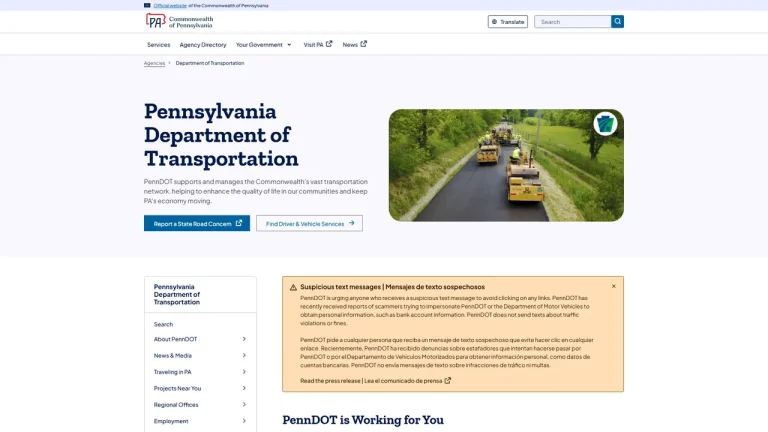Click the Pennsylvania Department of Transportation sidebar heading
Screen dimensions: 768x432
(x=177, y=294)
